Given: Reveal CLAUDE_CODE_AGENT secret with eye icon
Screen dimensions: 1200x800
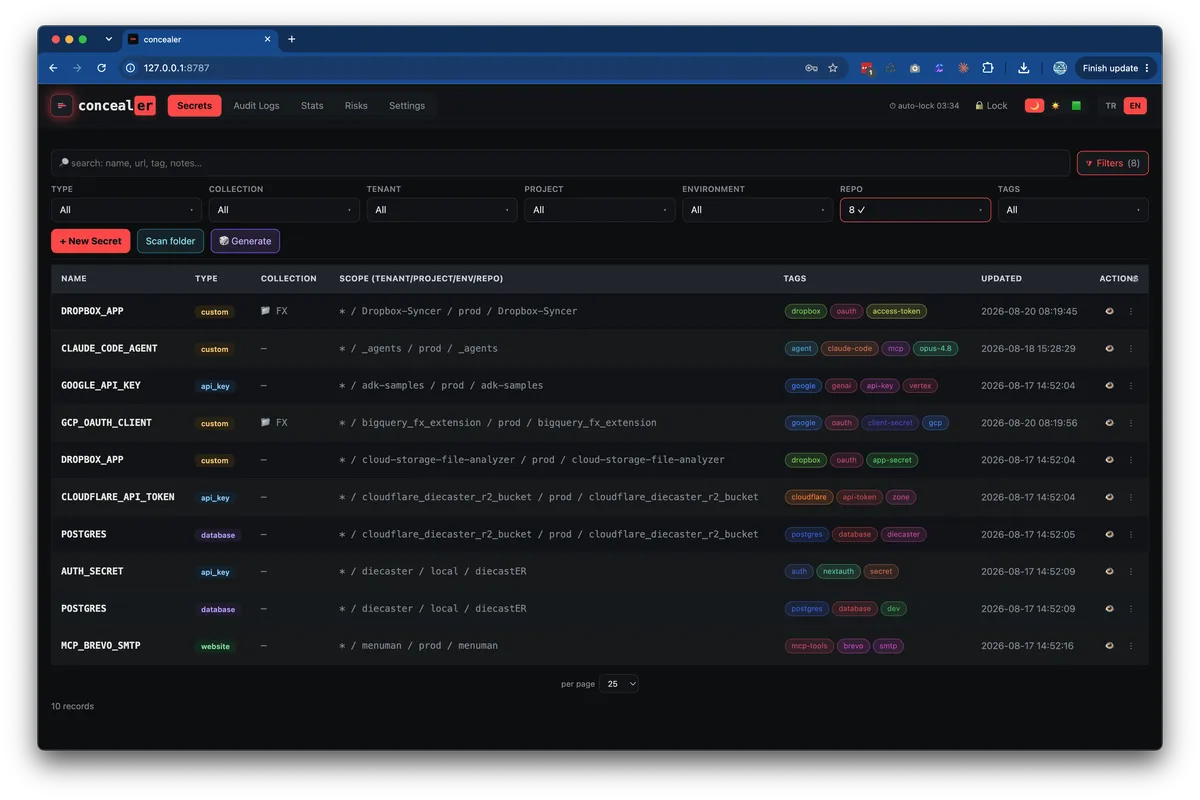Looking at the screenshot, I should 1109,348.
